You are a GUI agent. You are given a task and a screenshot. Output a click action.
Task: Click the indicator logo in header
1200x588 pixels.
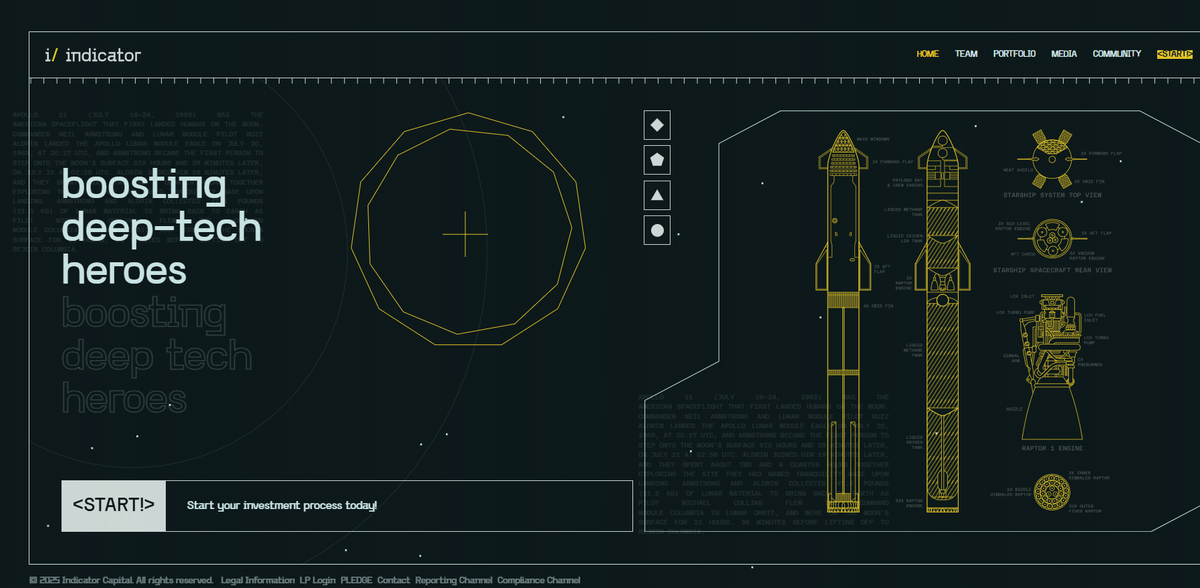click(93, 55)
